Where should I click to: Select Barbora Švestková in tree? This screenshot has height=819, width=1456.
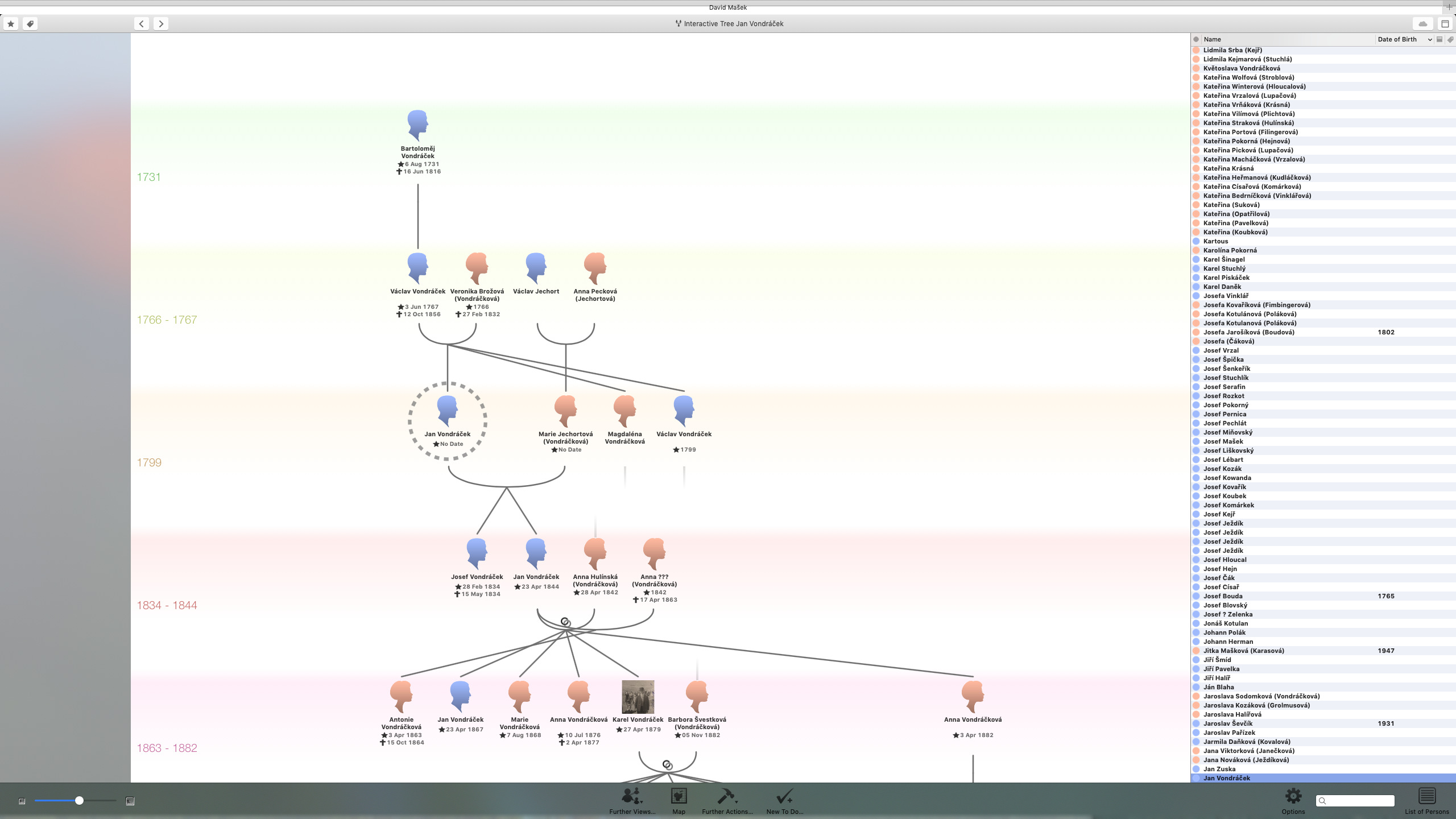point(697,710)
